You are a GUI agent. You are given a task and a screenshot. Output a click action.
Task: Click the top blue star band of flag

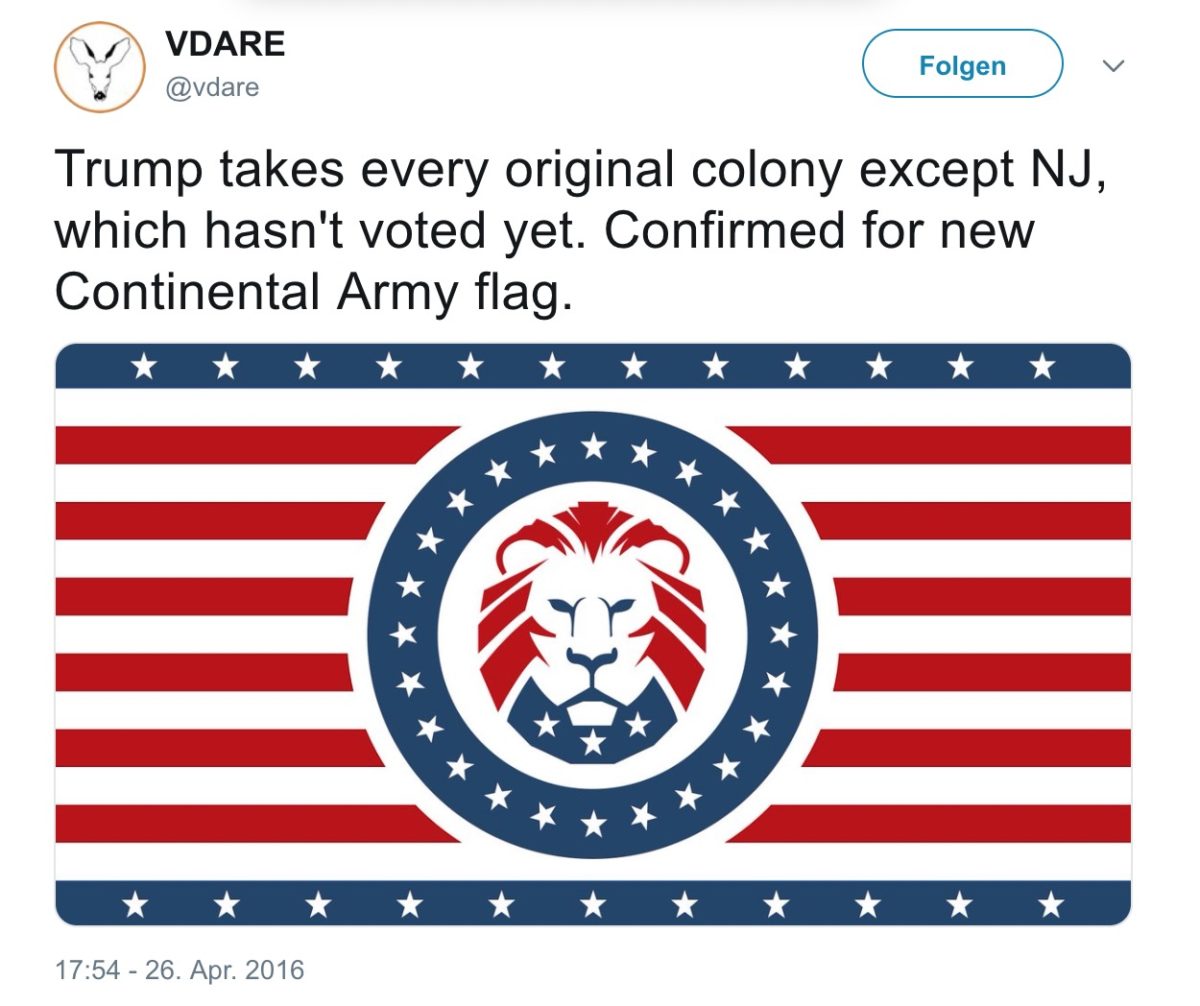(592, 367)
